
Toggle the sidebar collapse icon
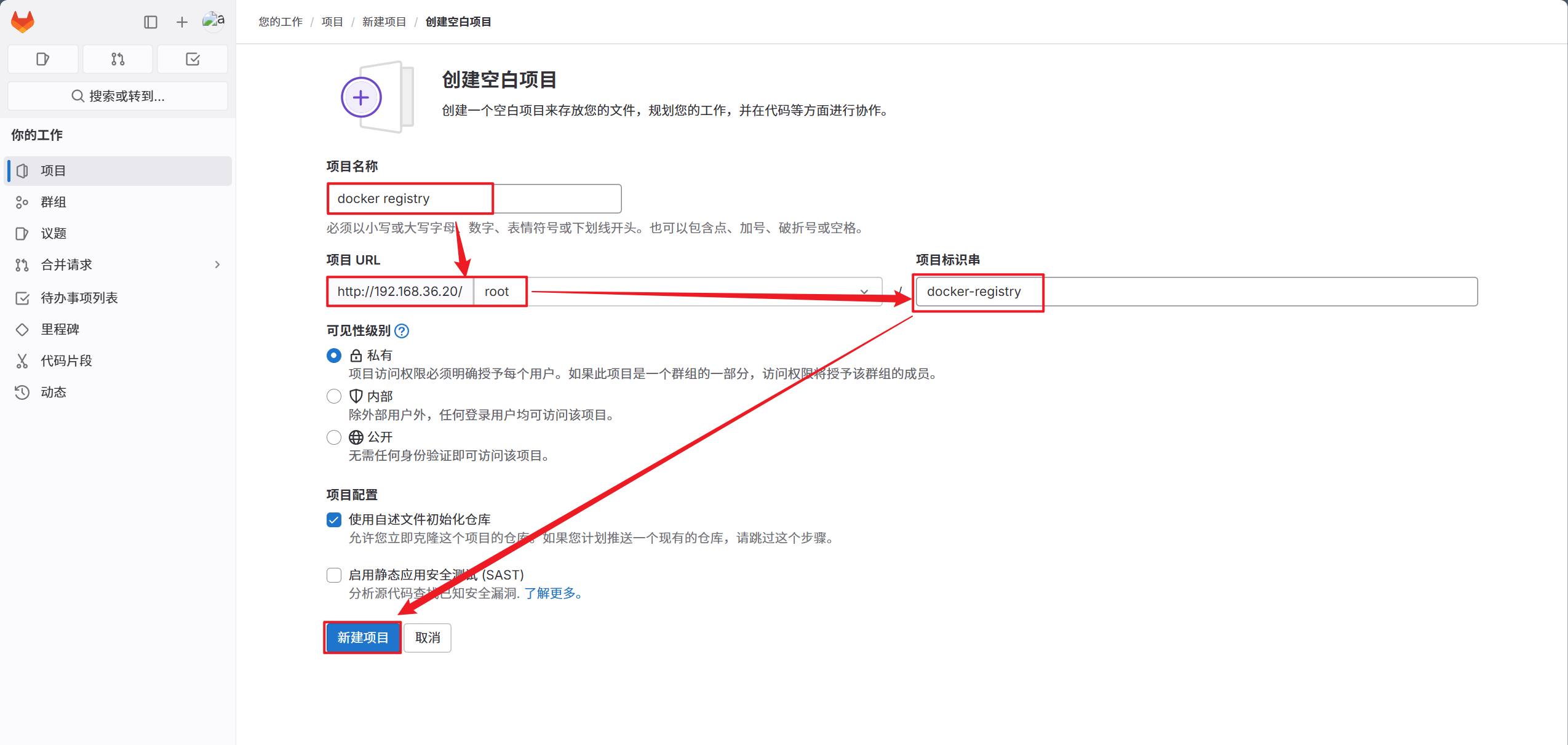(x=150, y=22)
